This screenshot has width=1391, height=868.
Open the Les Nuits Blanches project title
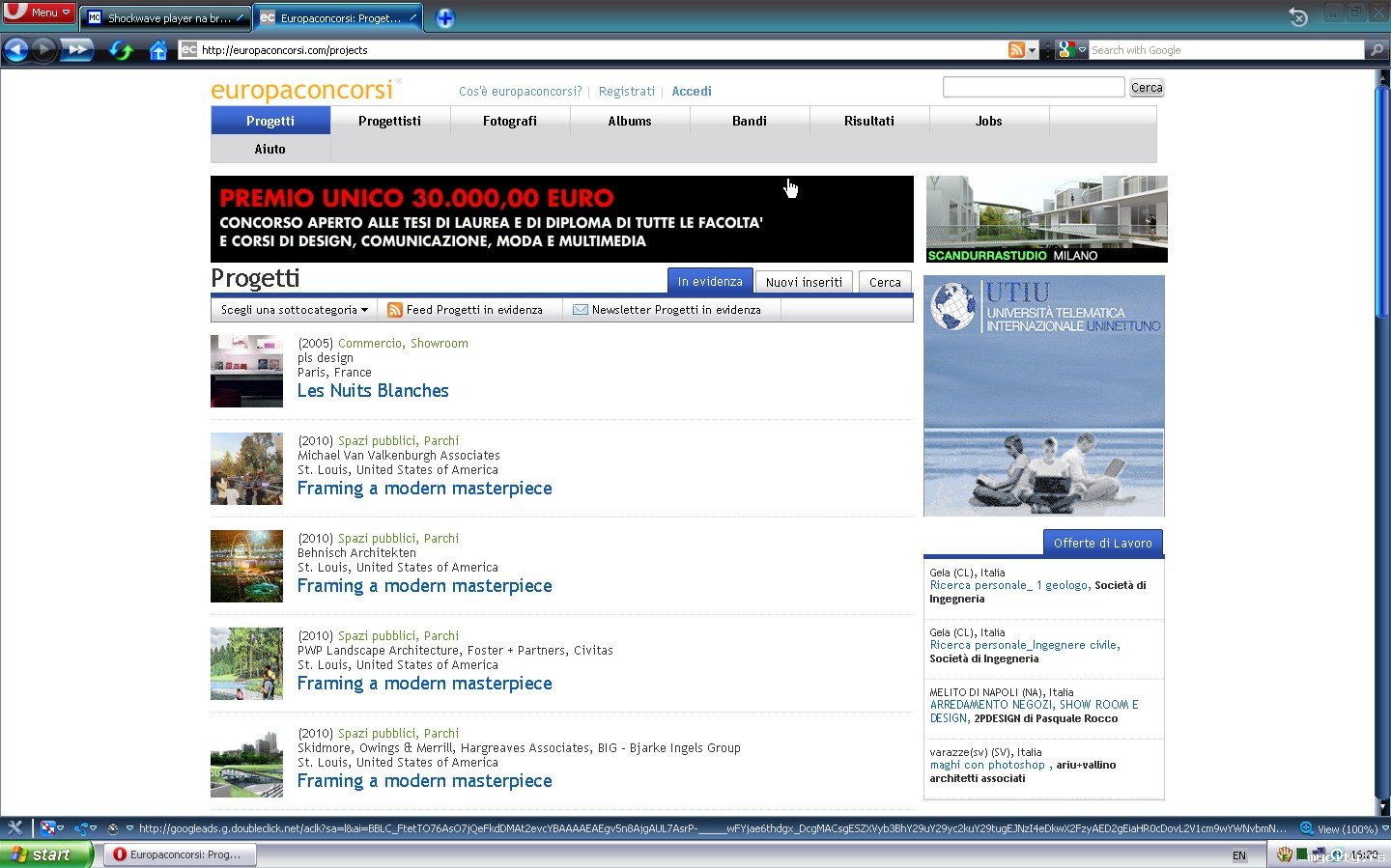(373, 391)
